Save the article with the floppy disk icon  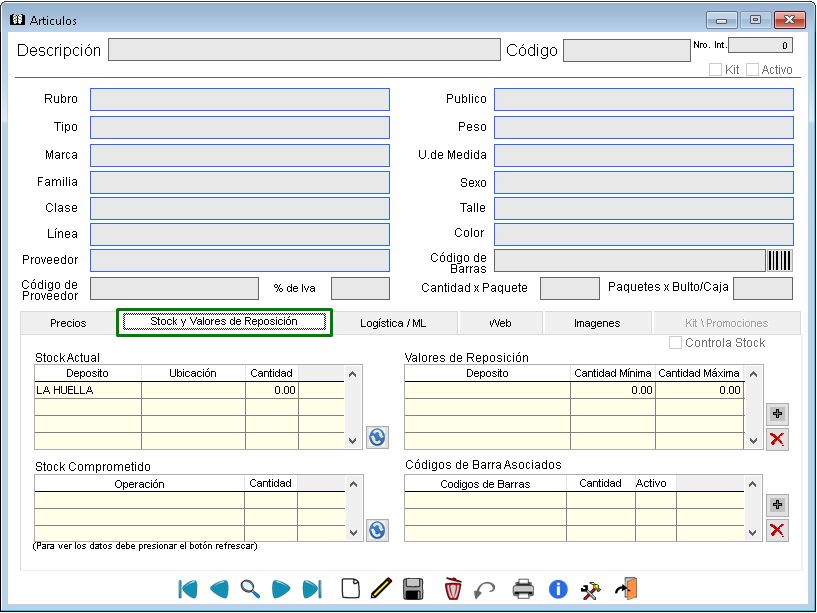coord(413,589)
